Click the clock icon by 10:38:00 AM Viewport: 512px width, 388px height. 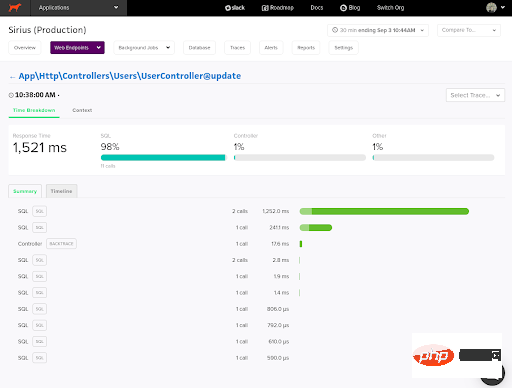pos(11,95)
